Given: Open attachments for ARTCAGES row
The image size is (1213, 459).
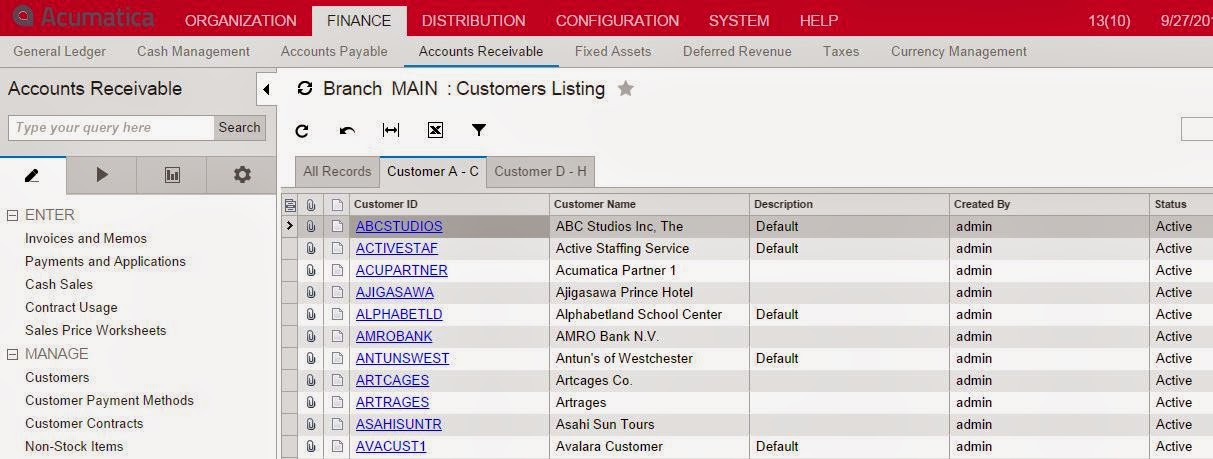Looking at the screenshot, I should pyautogui.click(x=311, y=380).
